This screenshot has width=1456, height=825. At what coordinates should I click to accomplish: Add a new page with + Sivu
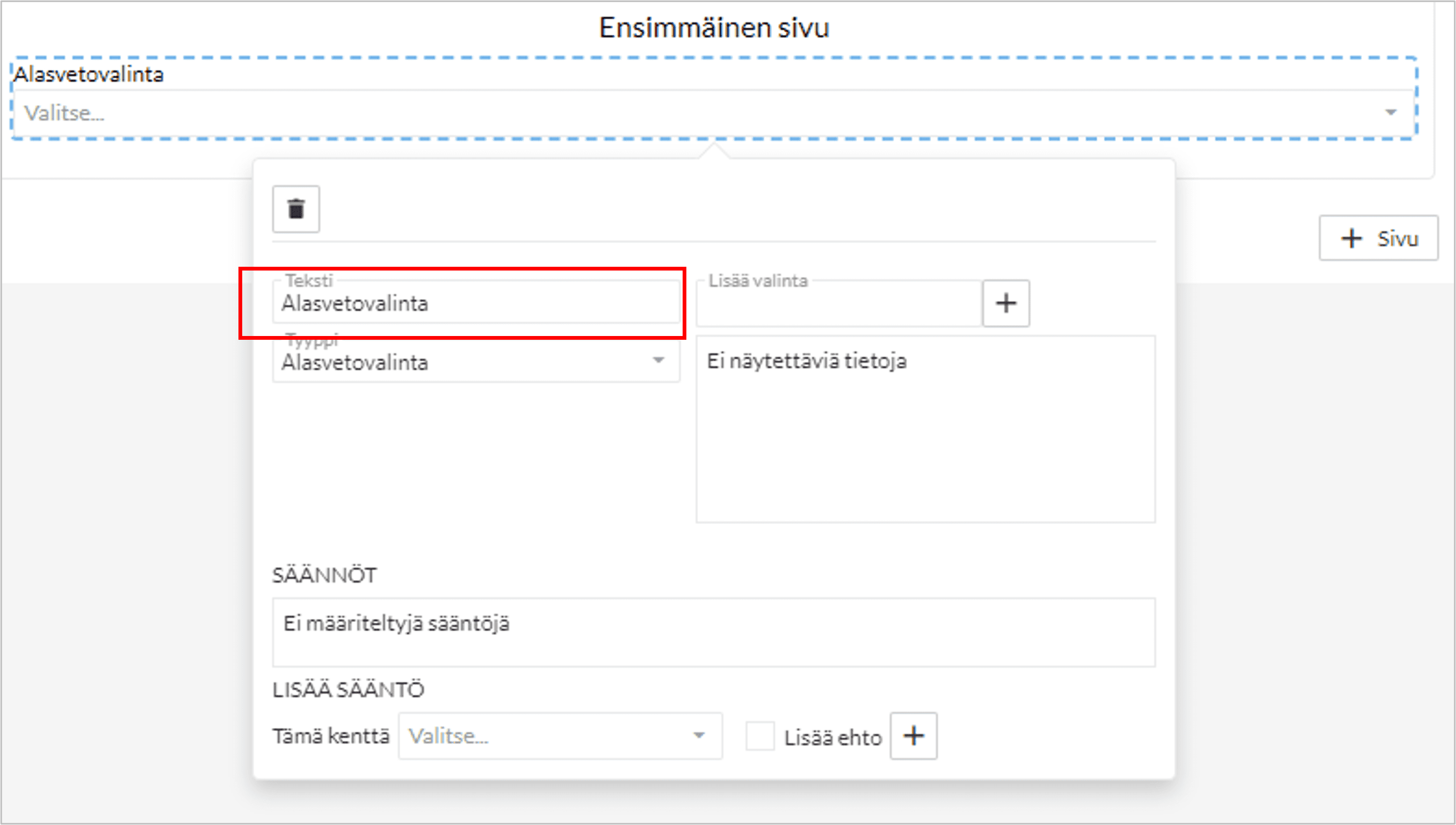tap(1378, 238)
